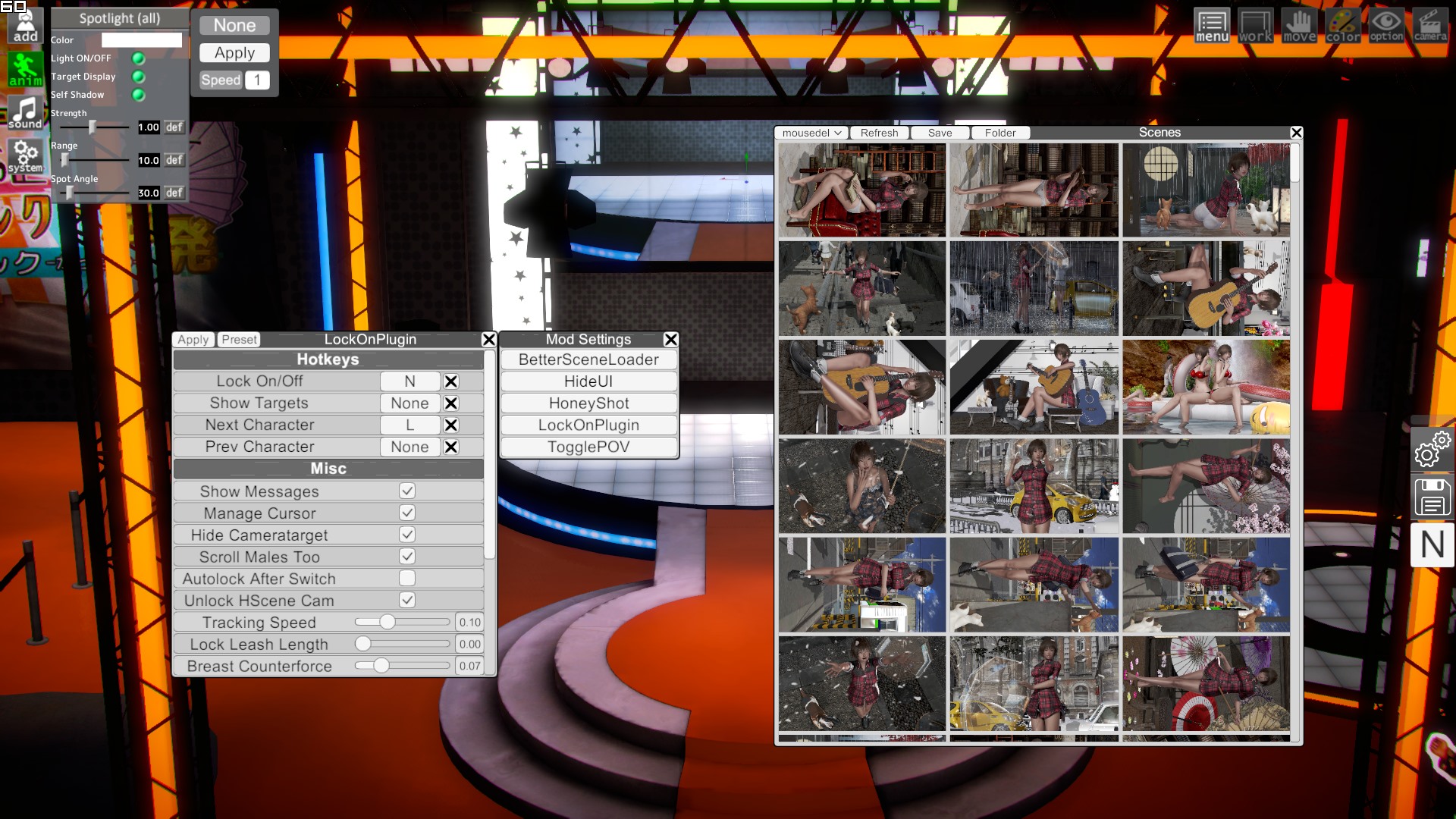Image resolution: width=1456 pixels, height=819 pixels.
Task: Click Light ON/OFF green status indicator
Action: 138,58
